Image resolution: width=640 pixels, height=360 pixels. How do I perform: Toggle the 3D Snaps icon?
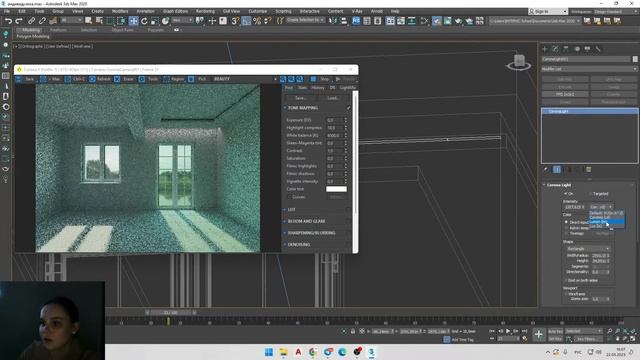click(235, 21)
